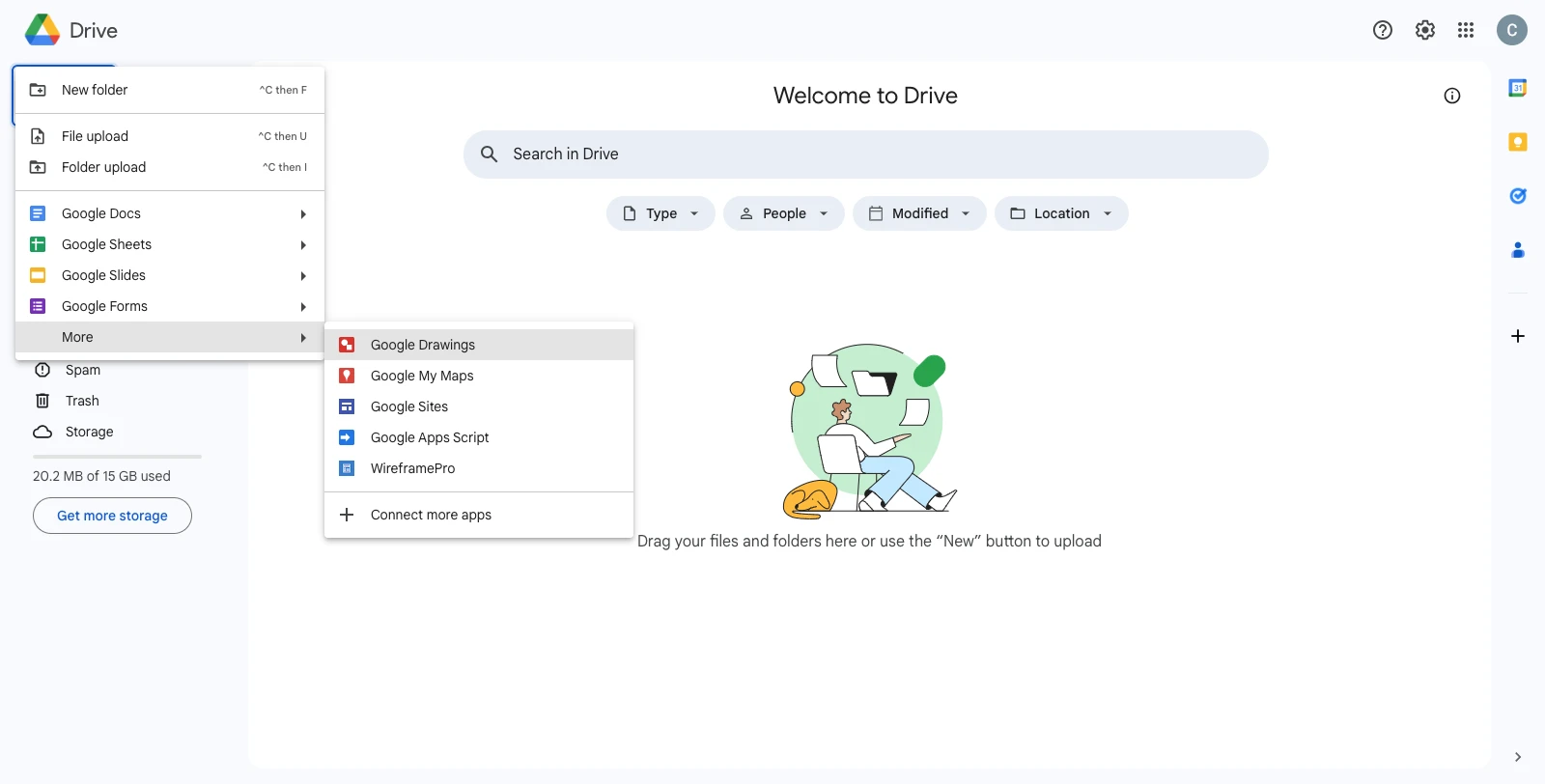Click the 20.2 MB of 15 GB used text
The width and height of the screenshot is (1545, 784).
pyautogui.click(x=101, y=476)
